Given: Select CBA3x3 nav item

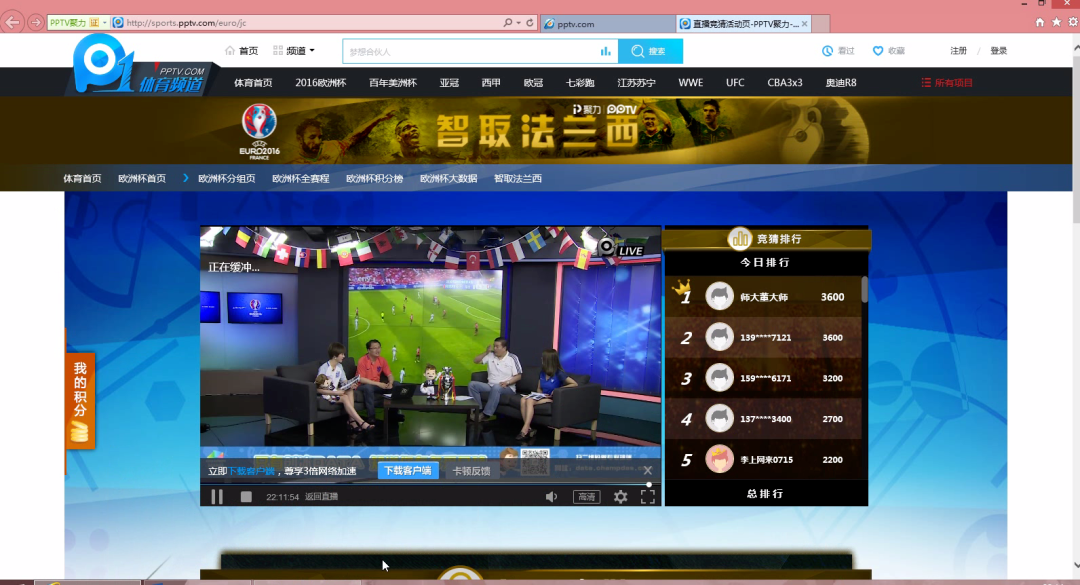Looking at the screenshot, I should (x=785, y=83).
